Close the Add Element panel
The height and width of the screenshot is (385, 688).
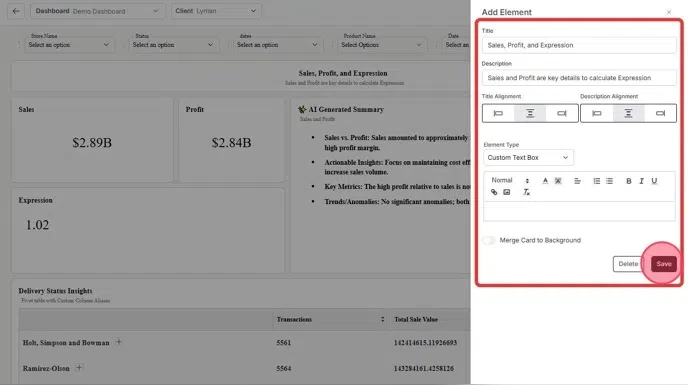[x=669, y=12]
